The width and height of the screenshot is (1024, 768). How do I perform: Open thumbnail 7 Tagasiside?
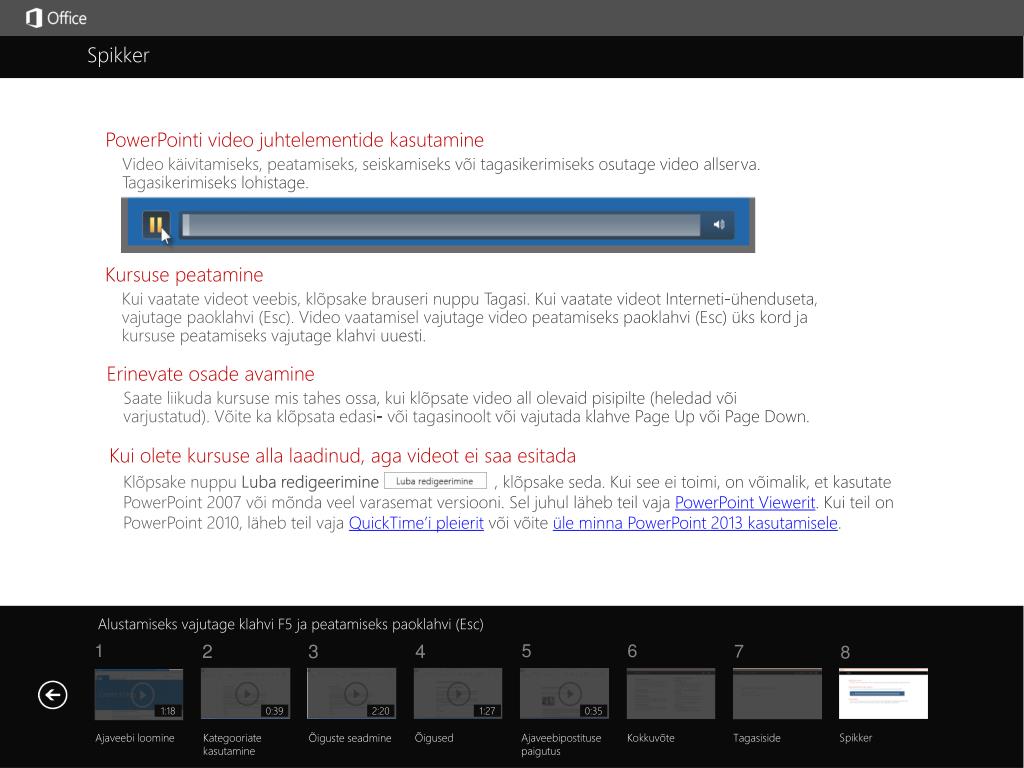(x=777, y=694)
